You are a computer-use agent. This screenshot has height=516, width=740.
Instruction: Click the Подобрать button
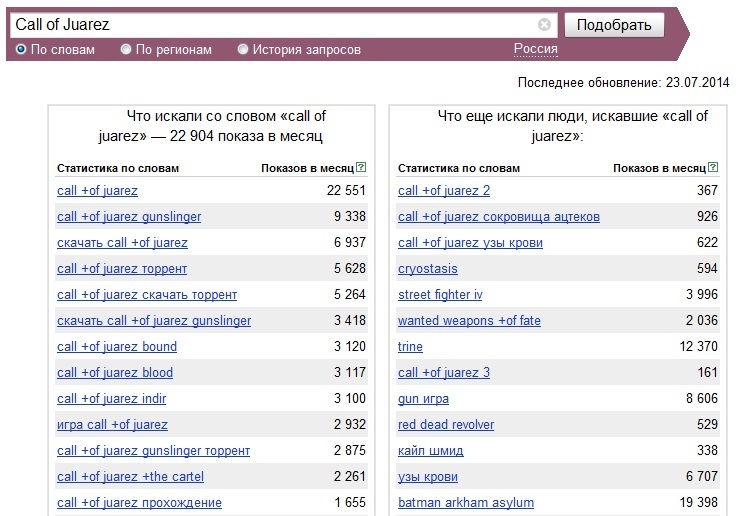614,25
